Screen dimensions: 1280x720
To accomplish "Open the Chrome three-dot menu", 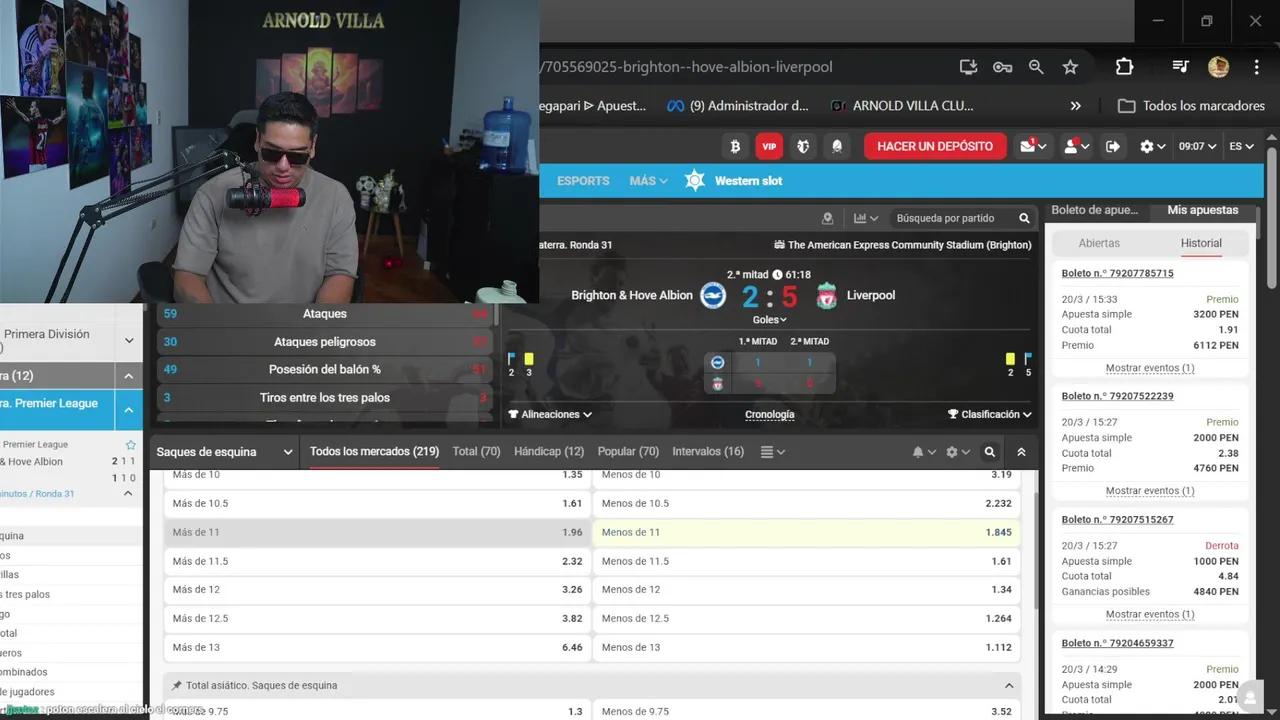I will (1256, 67).
